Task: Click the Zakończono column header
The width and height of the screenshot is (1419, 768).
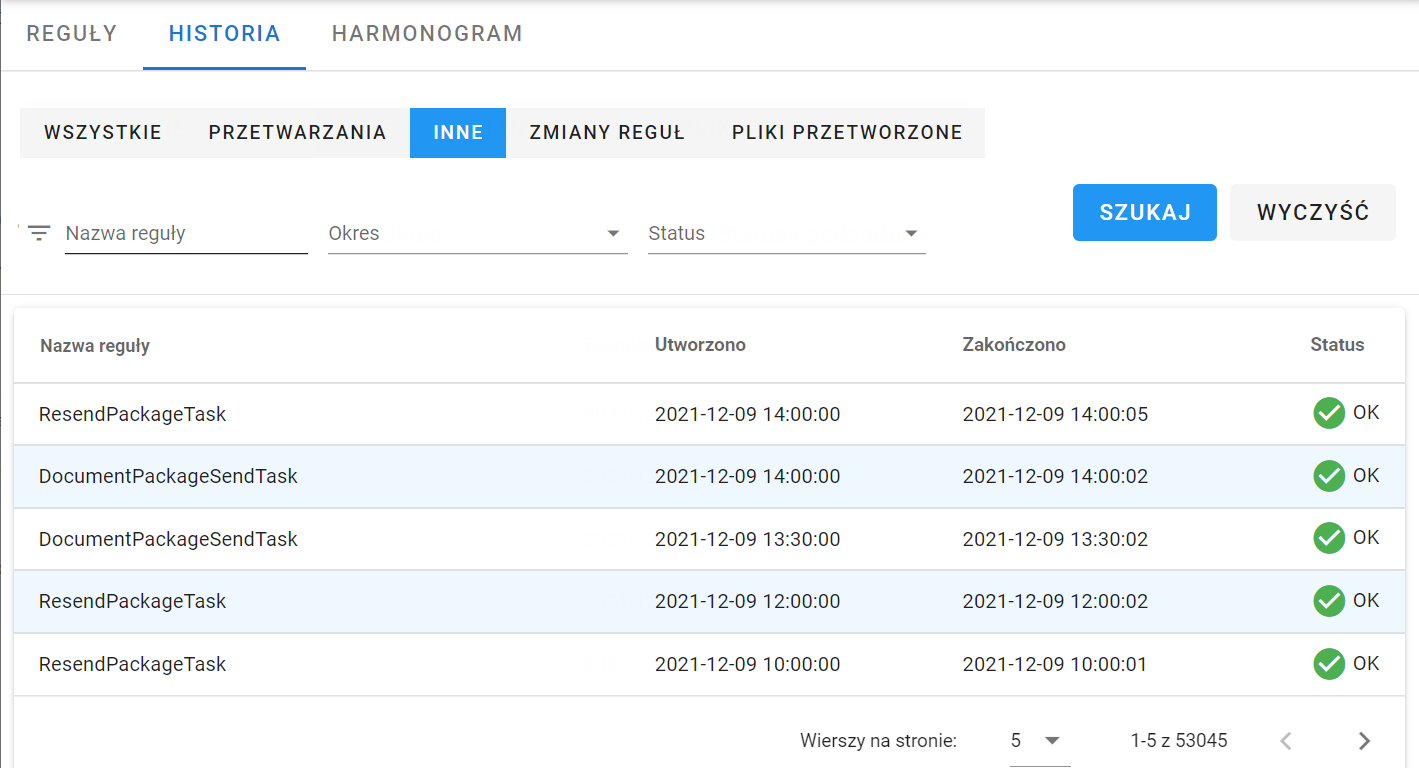Action: click(x=1014, y=345)
